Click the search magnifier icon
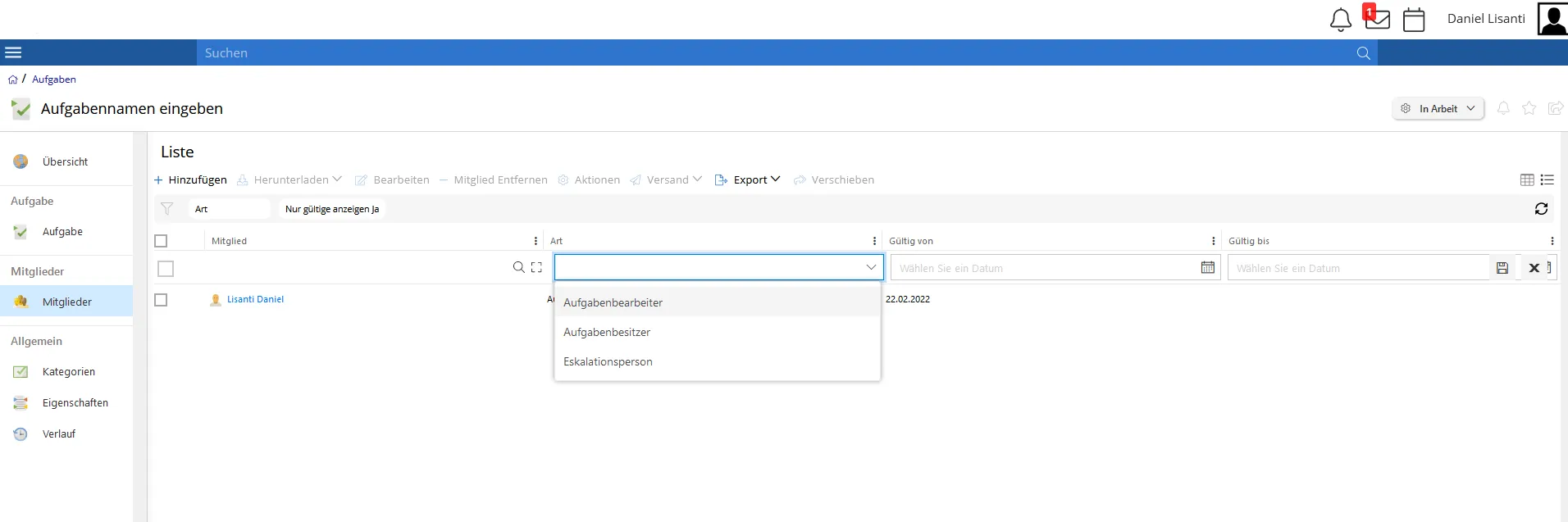Viewport: 1568px width, 522px height. (x=1364, y=53)
